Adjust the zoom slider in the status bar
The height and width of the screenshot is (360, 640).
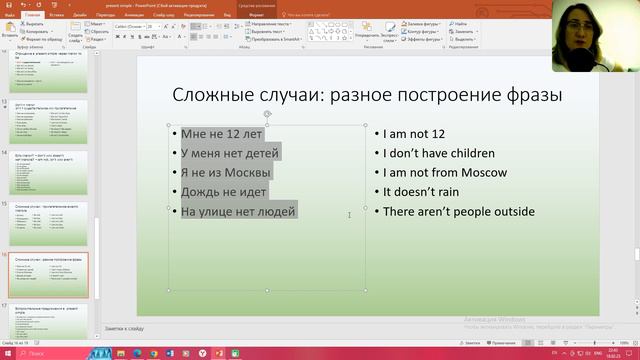pos(594,343)
